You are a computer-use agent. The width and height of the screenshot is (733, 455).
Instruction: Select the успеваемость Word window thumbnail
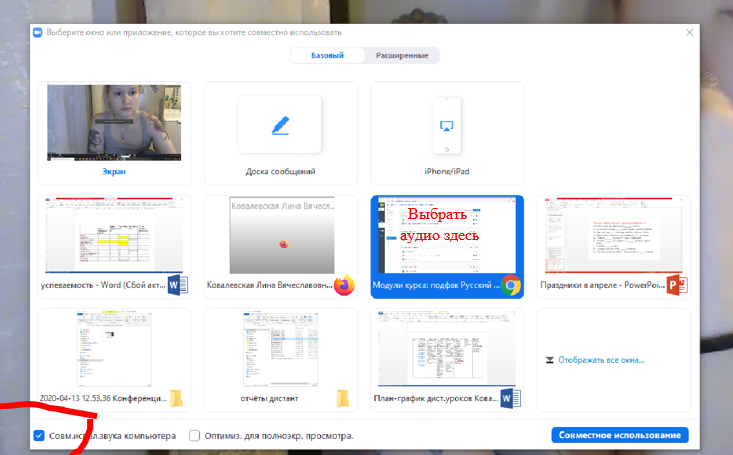pos(113,235)
